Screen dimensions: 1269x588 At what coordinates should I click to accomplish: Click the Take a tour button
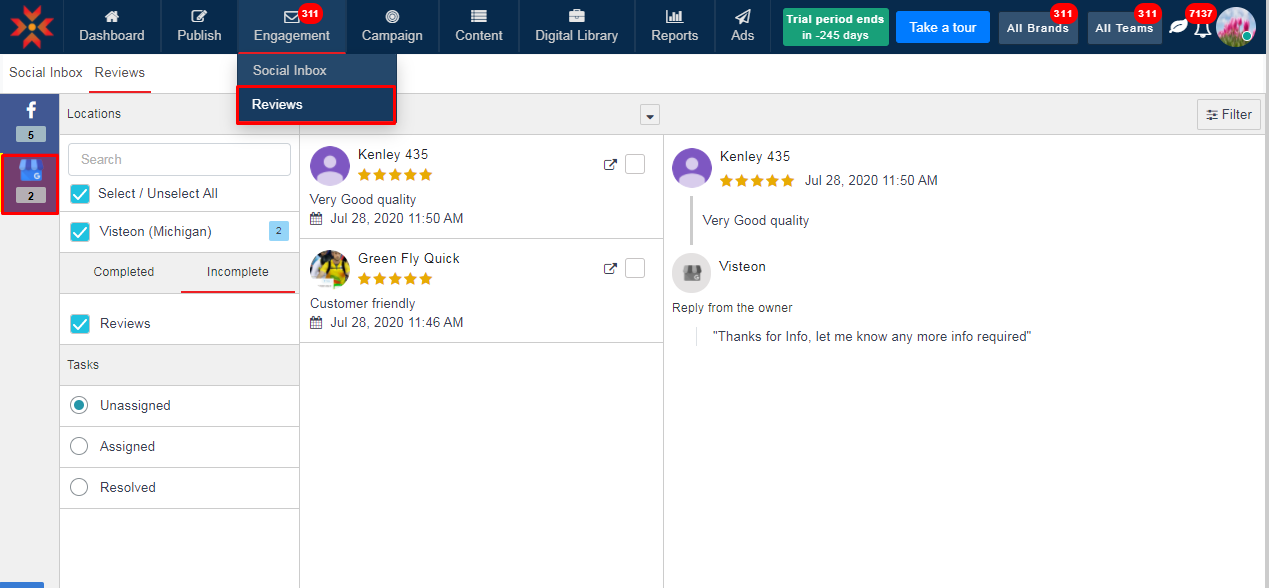(x=942, y=28)
